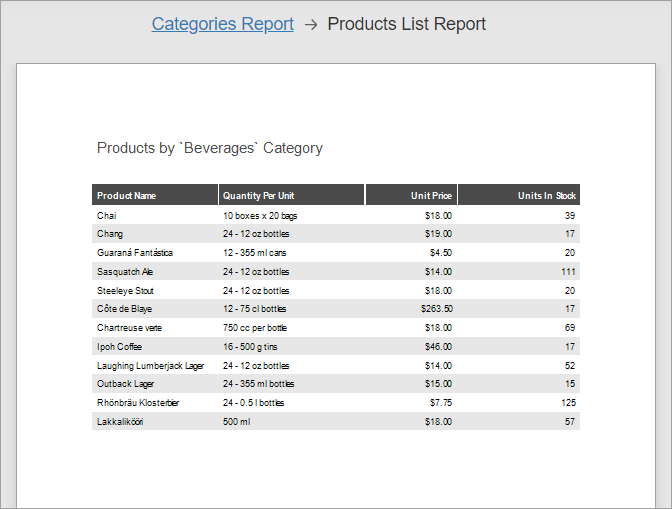The image size is (672, 509).
Task: Select the Ipoh Coffee product cell
Action: [x=120, y=347]
